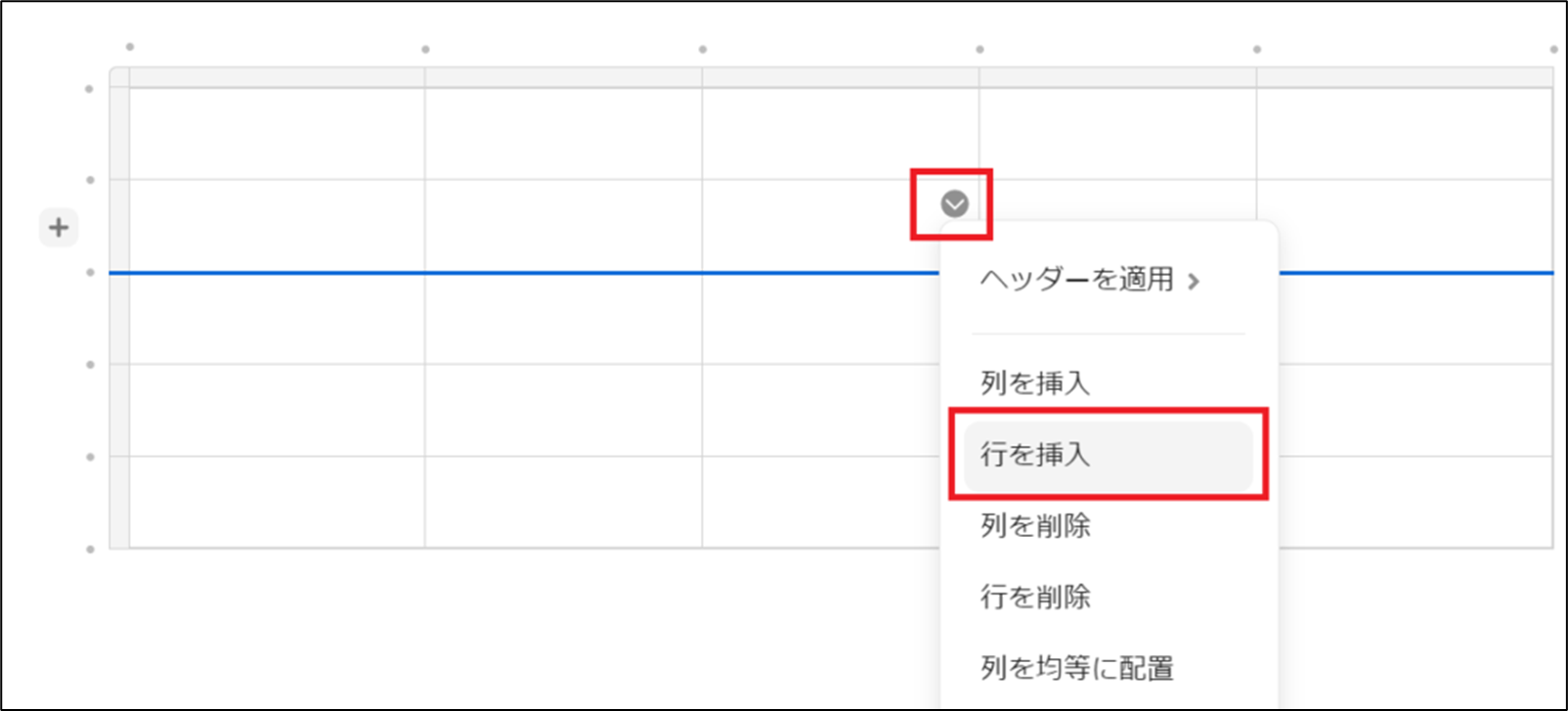
Task: Click the left dot at the table's bottom edge
Action: [x=90, y=549]
